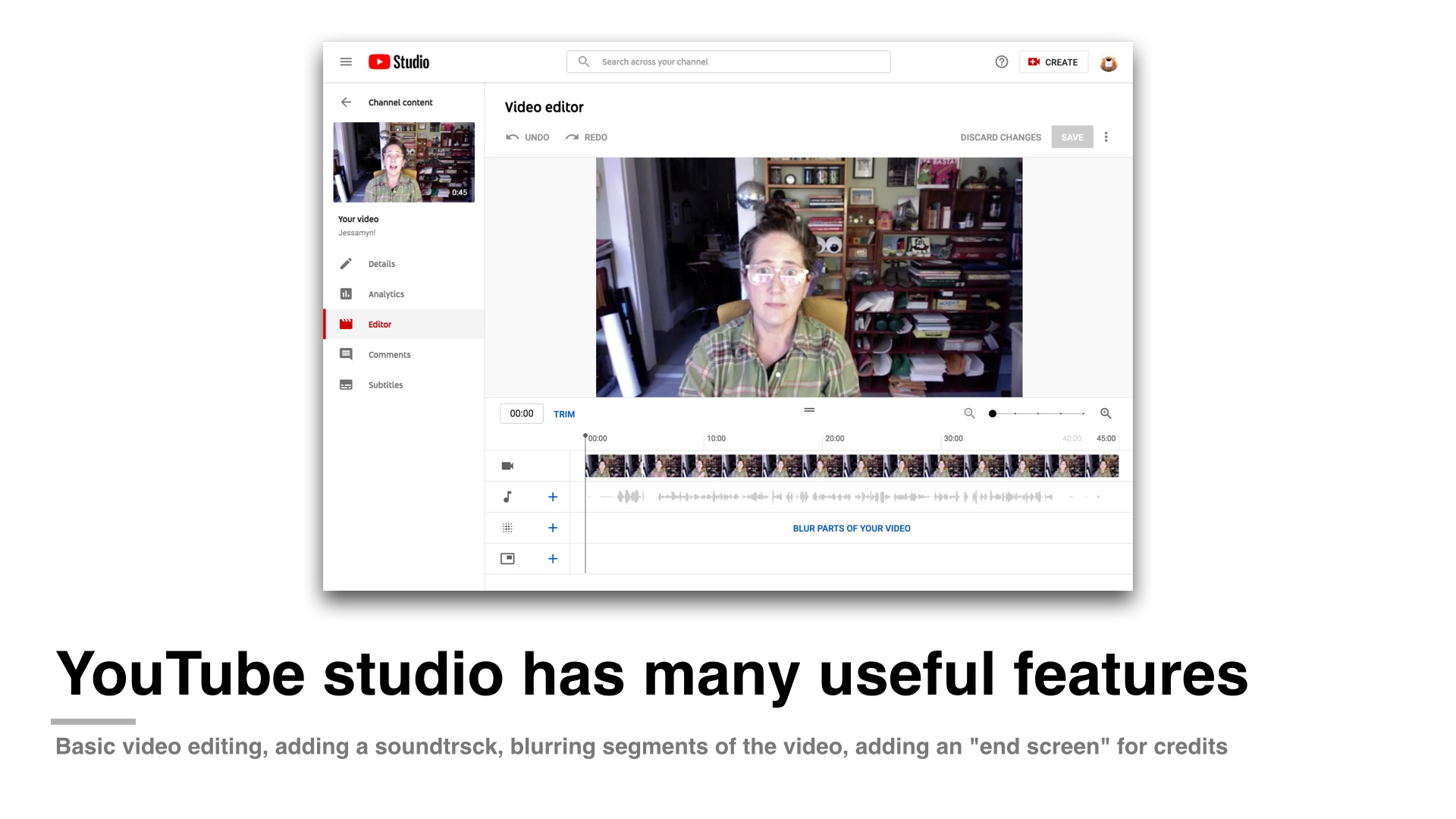Viewport: 1456px width, 819px height.
Task: Click the video thumbnail in channel content
Action: (x=406, y=161)
